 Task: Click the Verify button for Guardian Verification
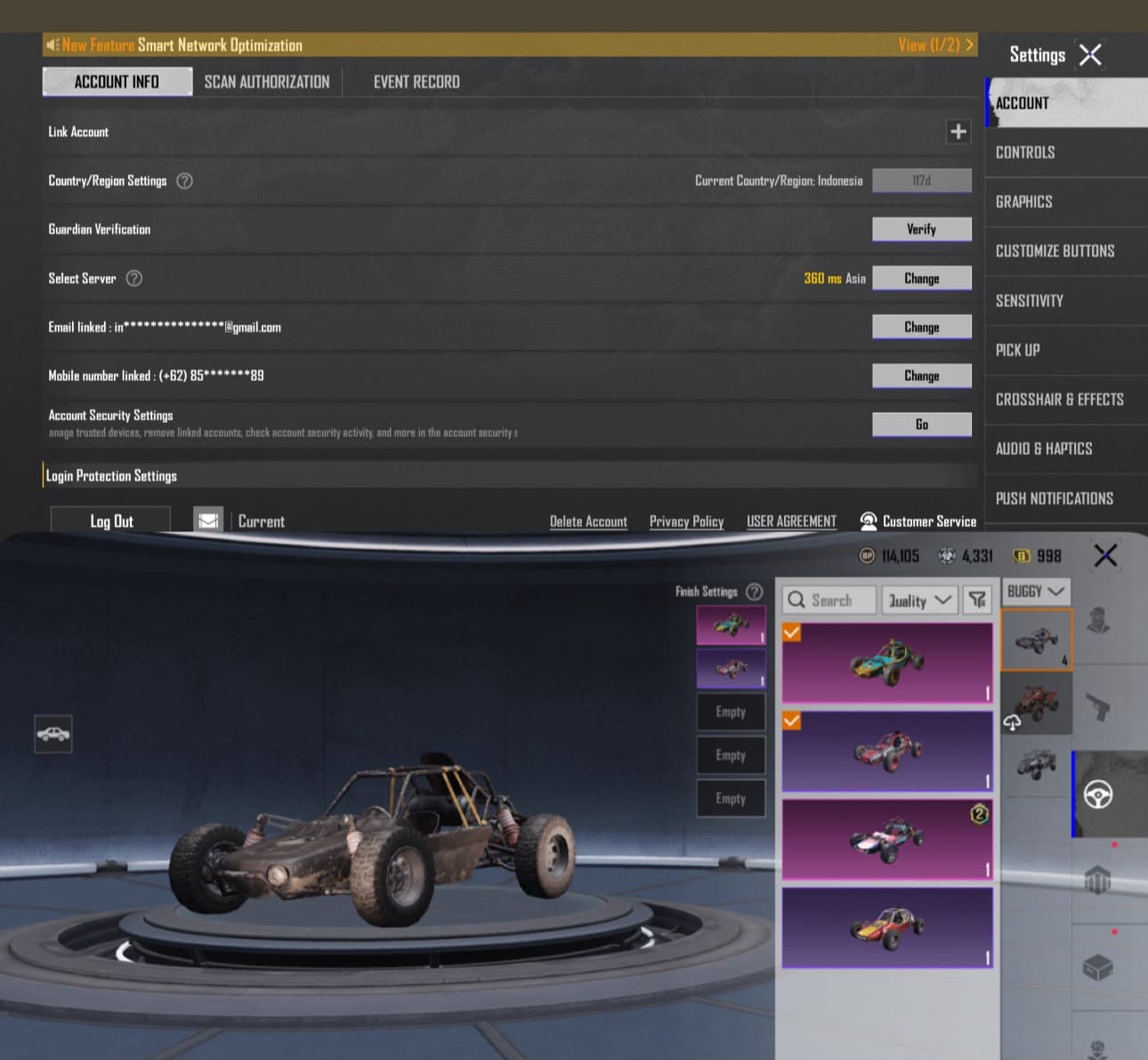point(921,230)
